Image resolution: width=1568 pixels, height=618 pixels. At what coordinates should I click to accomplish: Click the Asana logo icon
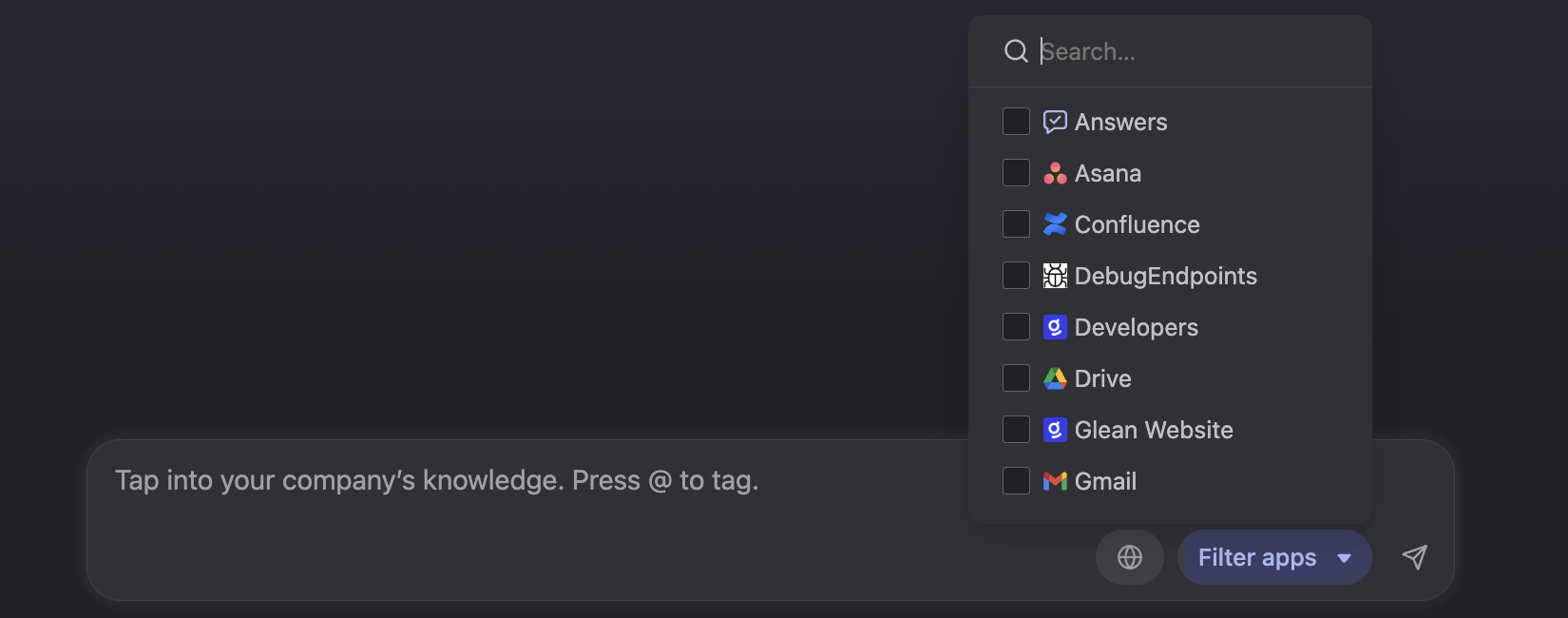[x=1055, y=173]
